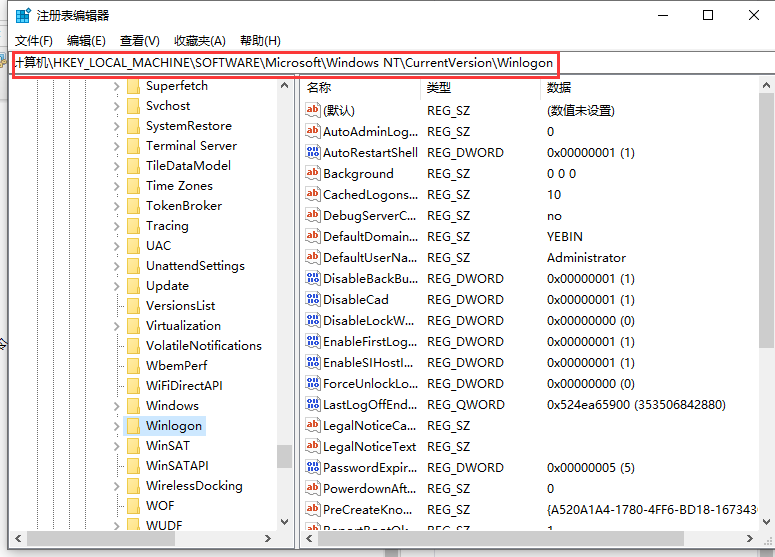Click the registry path address bar
This screenshot has width=775, height=557.
[285, 63]
